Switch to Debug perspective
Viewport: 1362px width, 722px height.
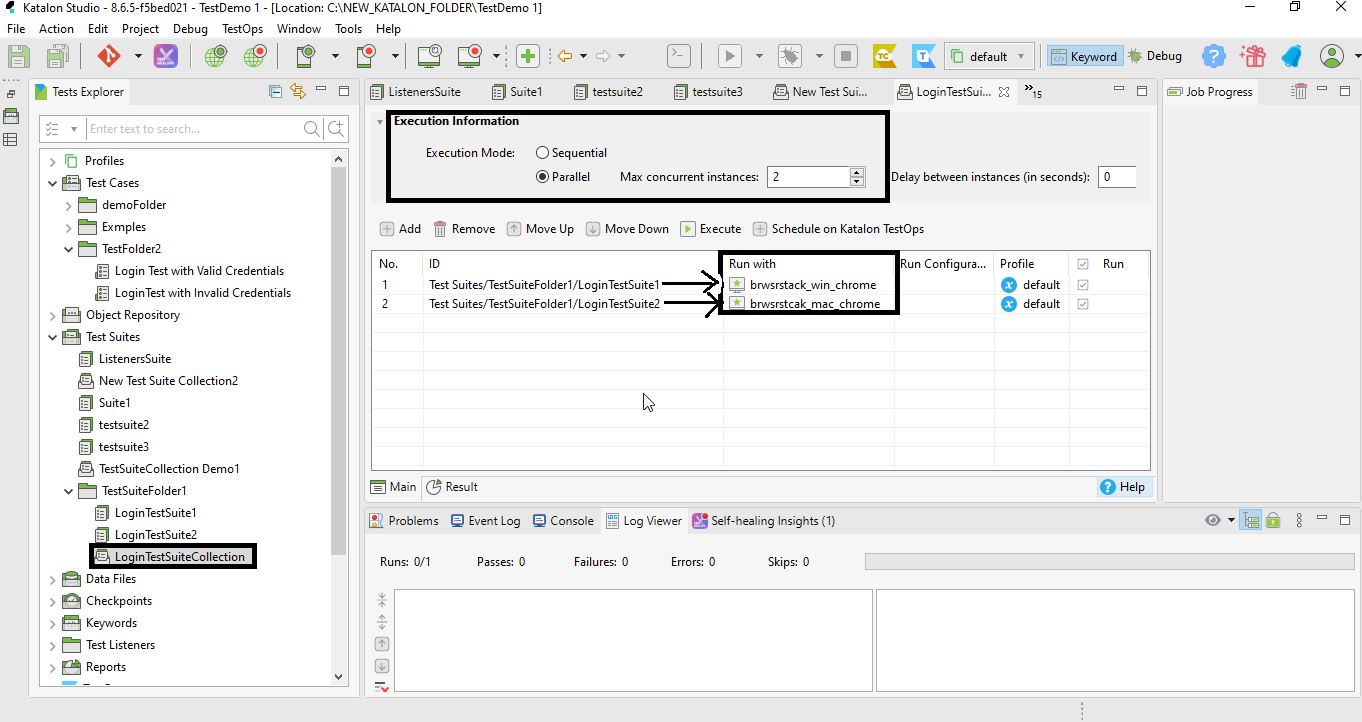(1155, 56)
